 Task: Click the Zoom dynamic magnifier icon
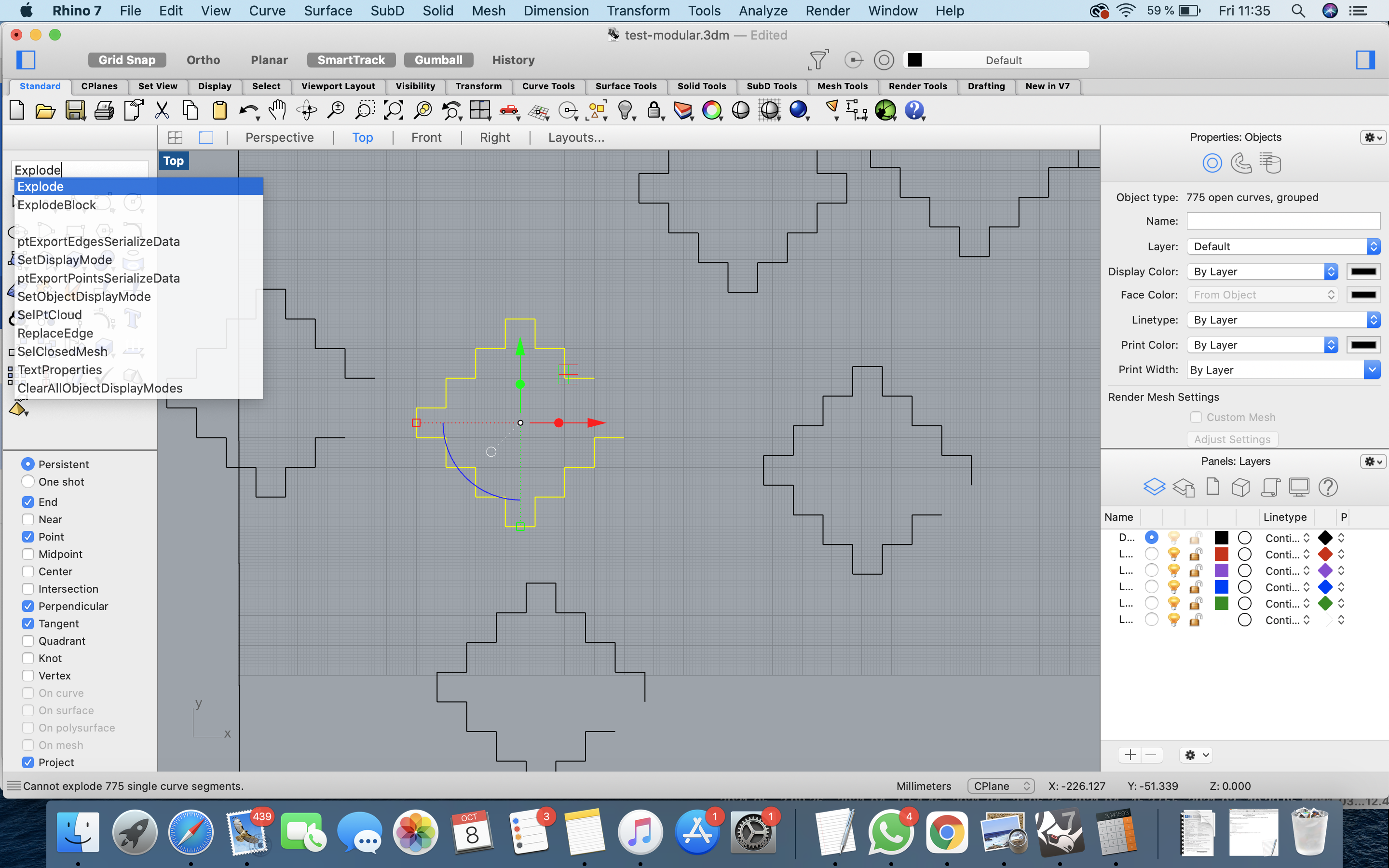(x=335, y=109)
